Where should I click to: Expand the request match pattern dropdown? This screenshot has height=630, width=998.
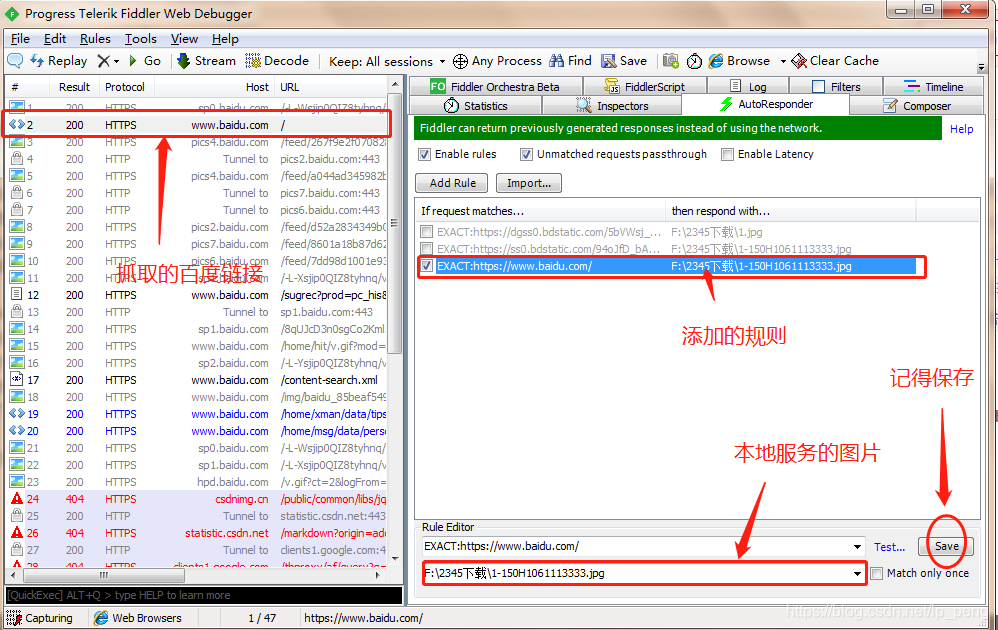click(857, 547)
